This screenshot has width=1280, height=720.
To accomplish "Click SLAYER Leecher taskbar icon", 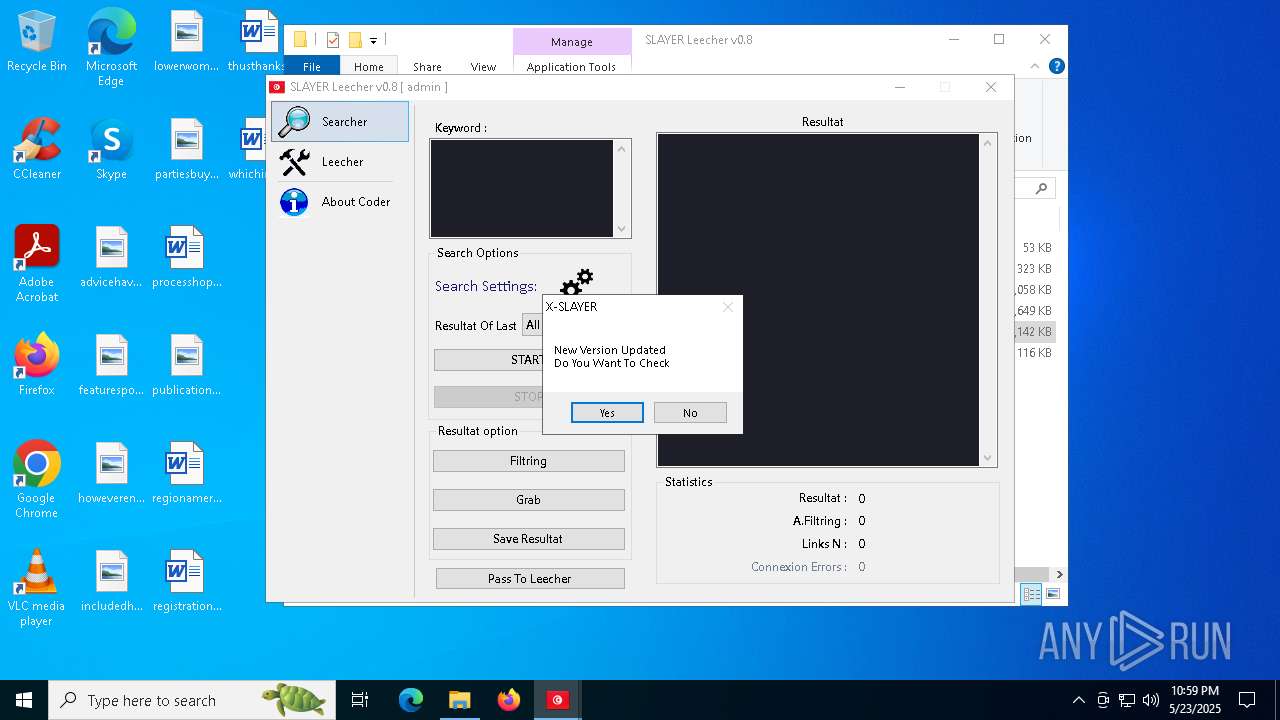I will [x=558, y=700].
